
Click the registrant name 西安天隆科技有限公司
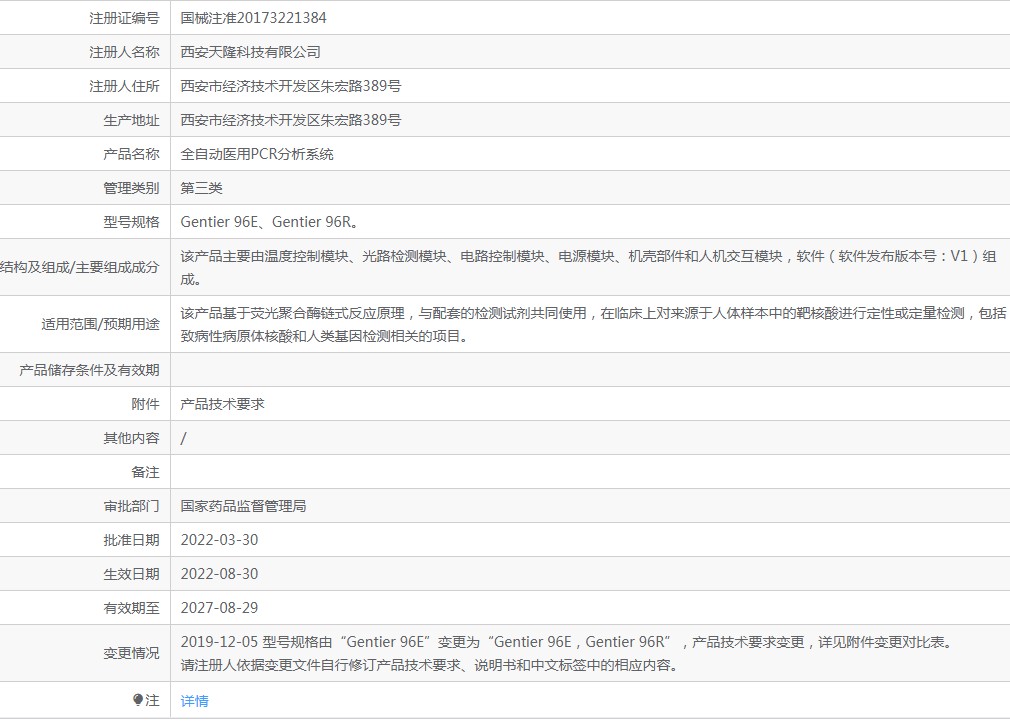click(250, 52)
